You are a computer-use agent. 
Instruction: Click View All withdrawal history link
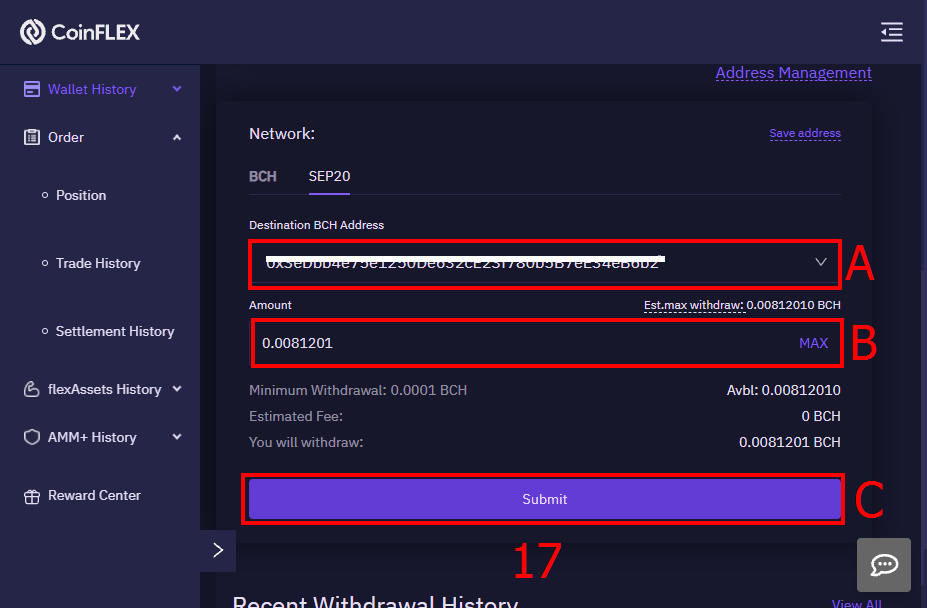(x=857, y=604)
